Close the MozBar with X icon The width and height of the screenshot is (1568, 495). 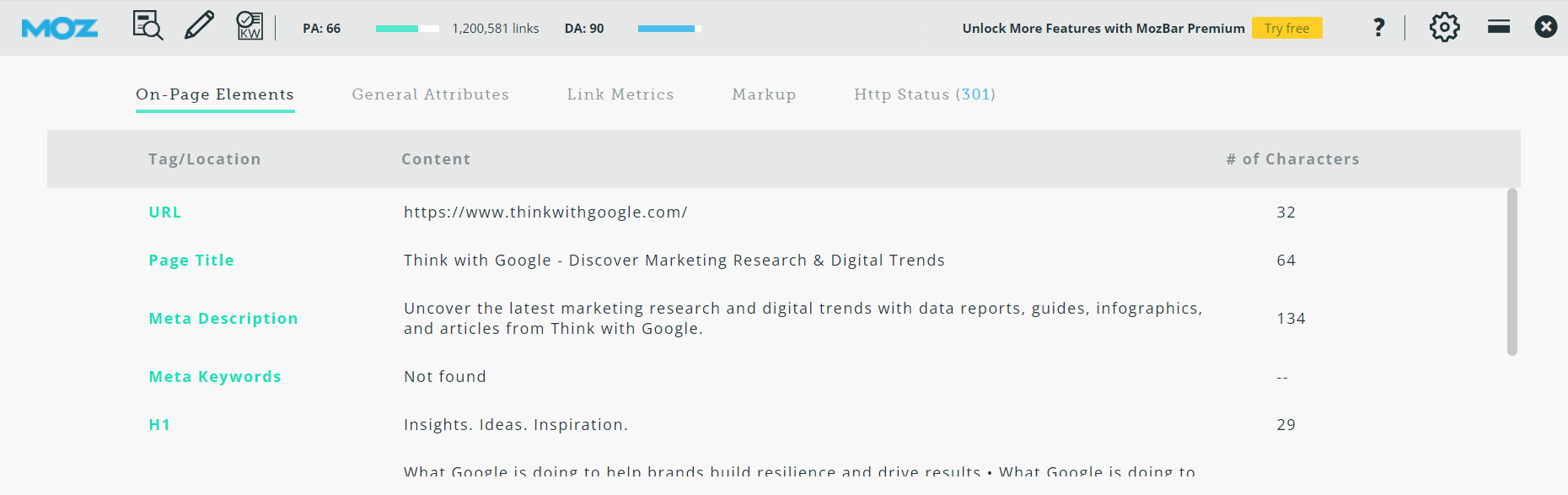(1545, 27)
